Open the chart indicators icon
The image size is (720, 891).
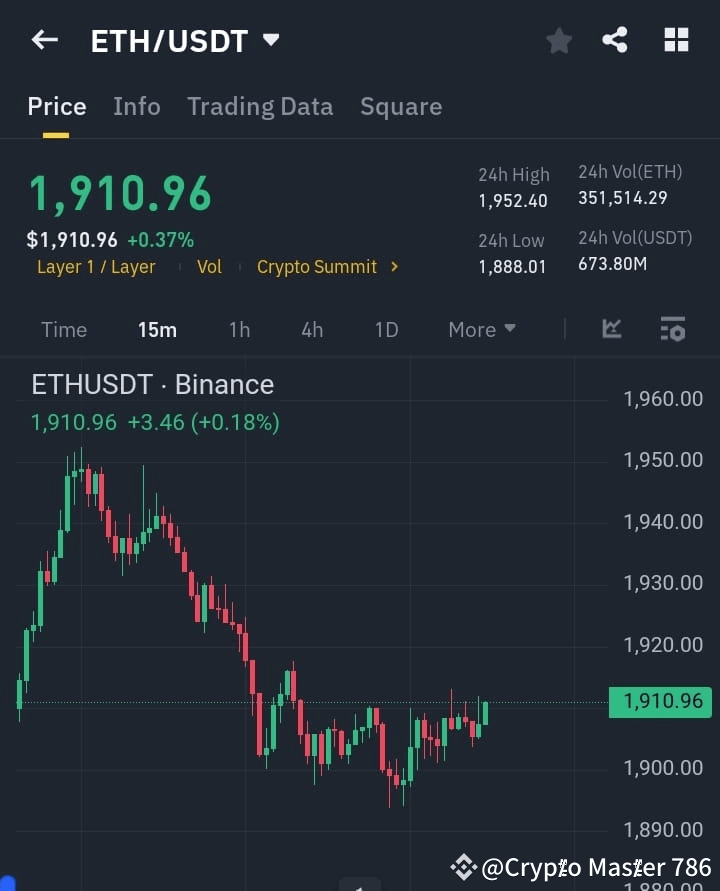tap(610, 329)
